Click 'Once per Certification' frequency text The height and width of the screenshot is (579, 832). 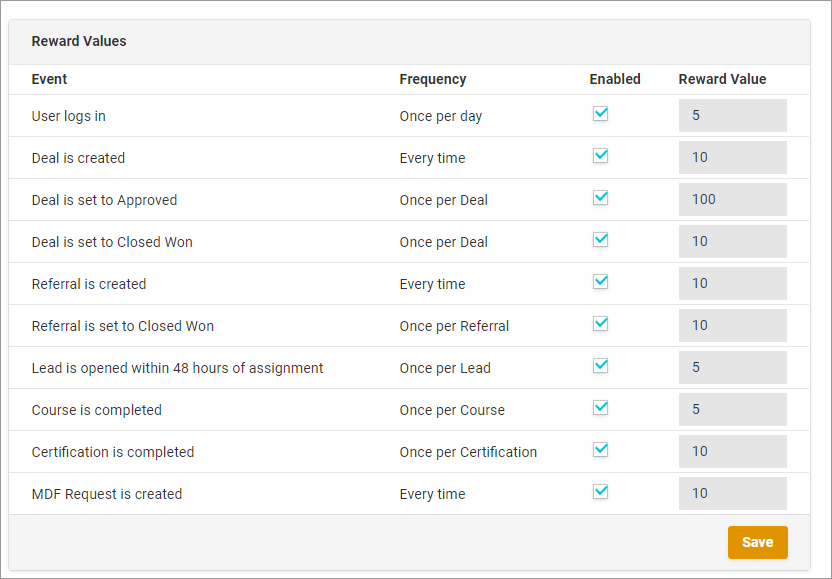(468, 452)
